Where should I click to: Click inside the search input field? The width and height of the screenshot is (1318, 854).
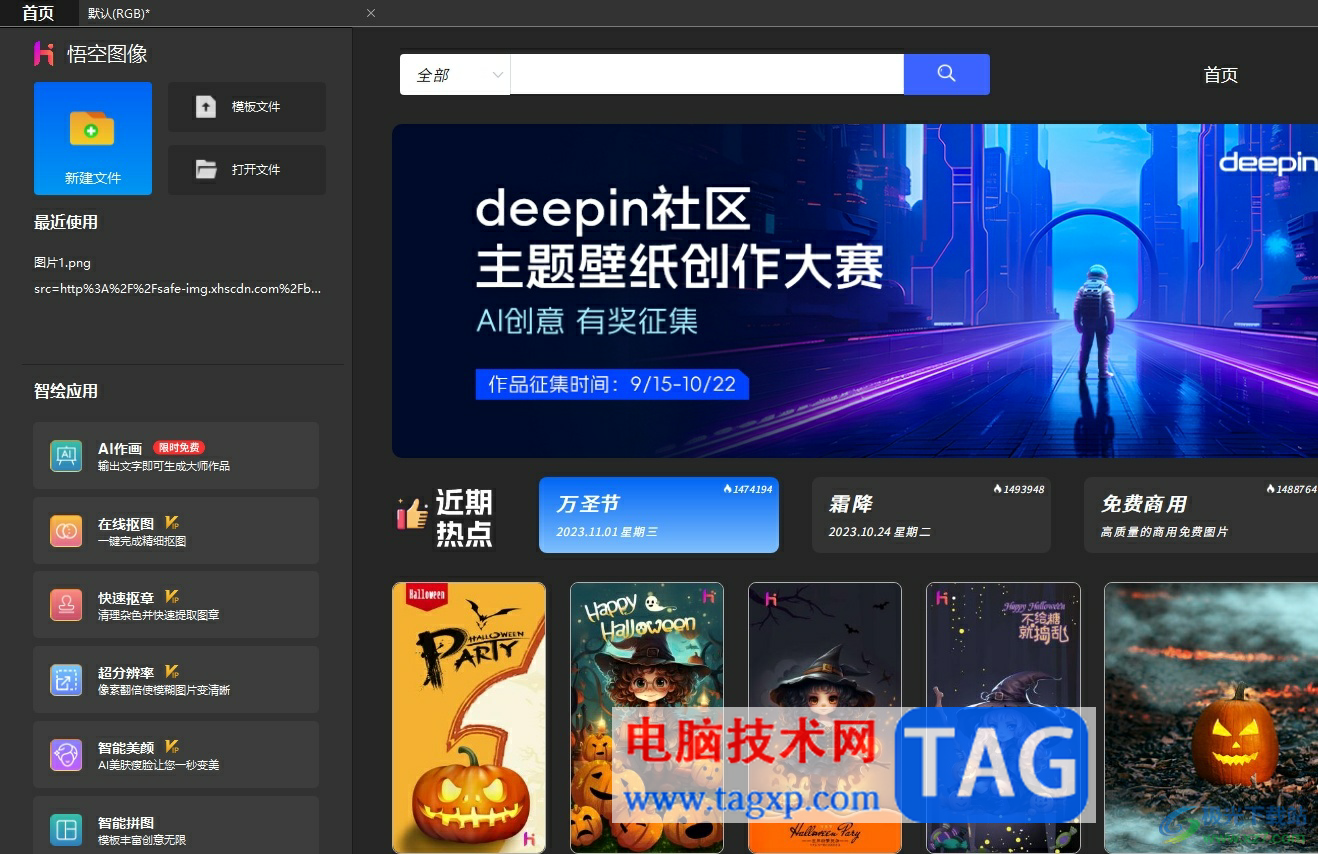click(707, 75)
